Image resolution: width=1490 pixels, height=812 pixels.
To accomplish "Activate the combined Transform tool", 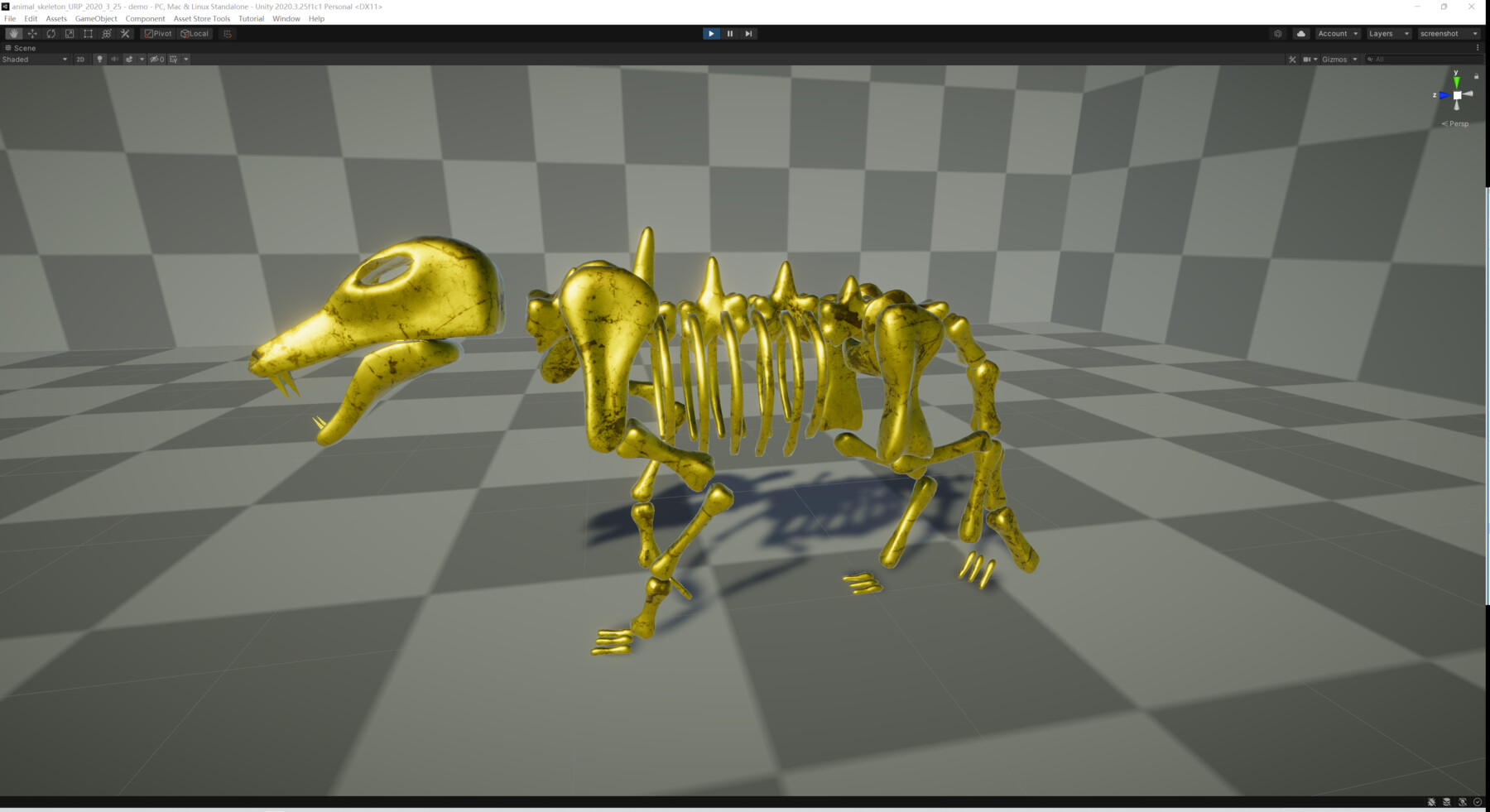I will [106, 33].
